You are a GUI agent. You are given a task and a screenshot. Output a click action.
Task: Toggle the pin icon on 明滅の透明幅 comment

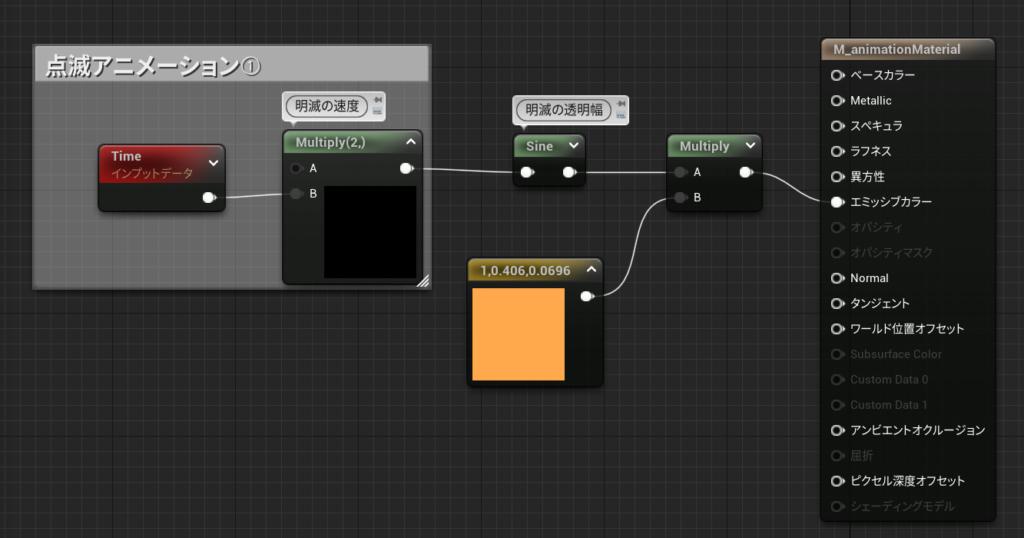tap(620, 104)
